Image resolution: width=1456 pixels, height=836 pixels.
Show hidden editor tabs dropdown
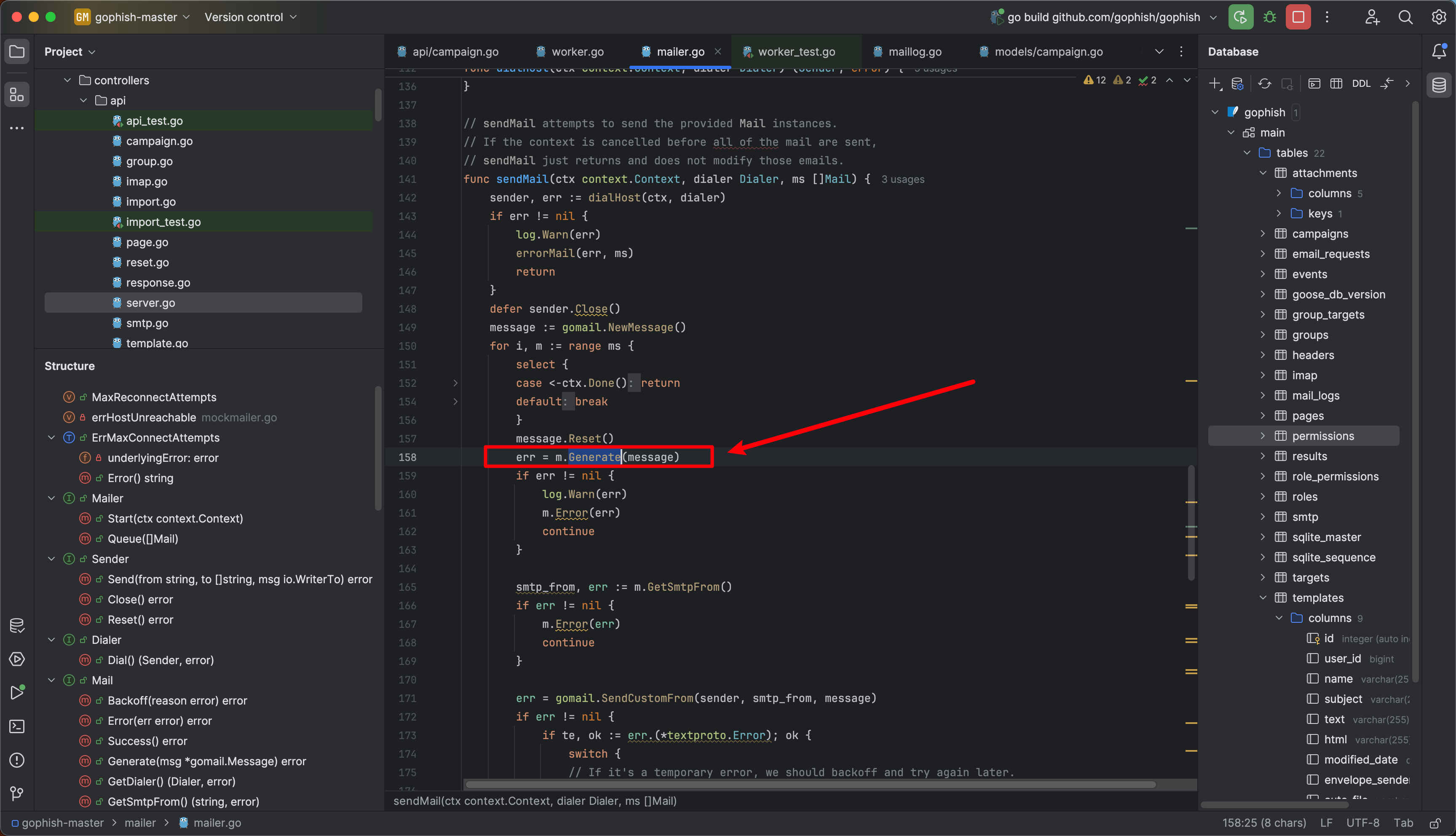pyautogui.click(x=1159, y=52)
